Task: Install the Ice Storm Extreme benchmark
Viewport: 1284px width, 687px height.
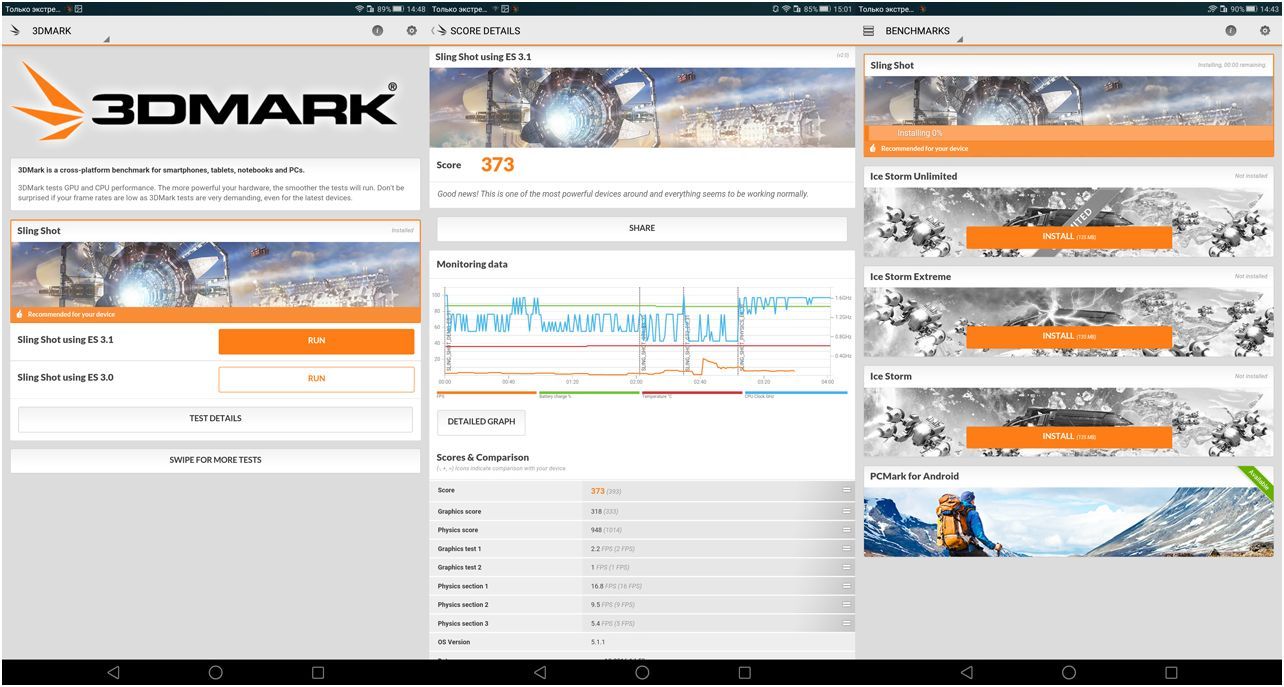Action: point(1068,337)
